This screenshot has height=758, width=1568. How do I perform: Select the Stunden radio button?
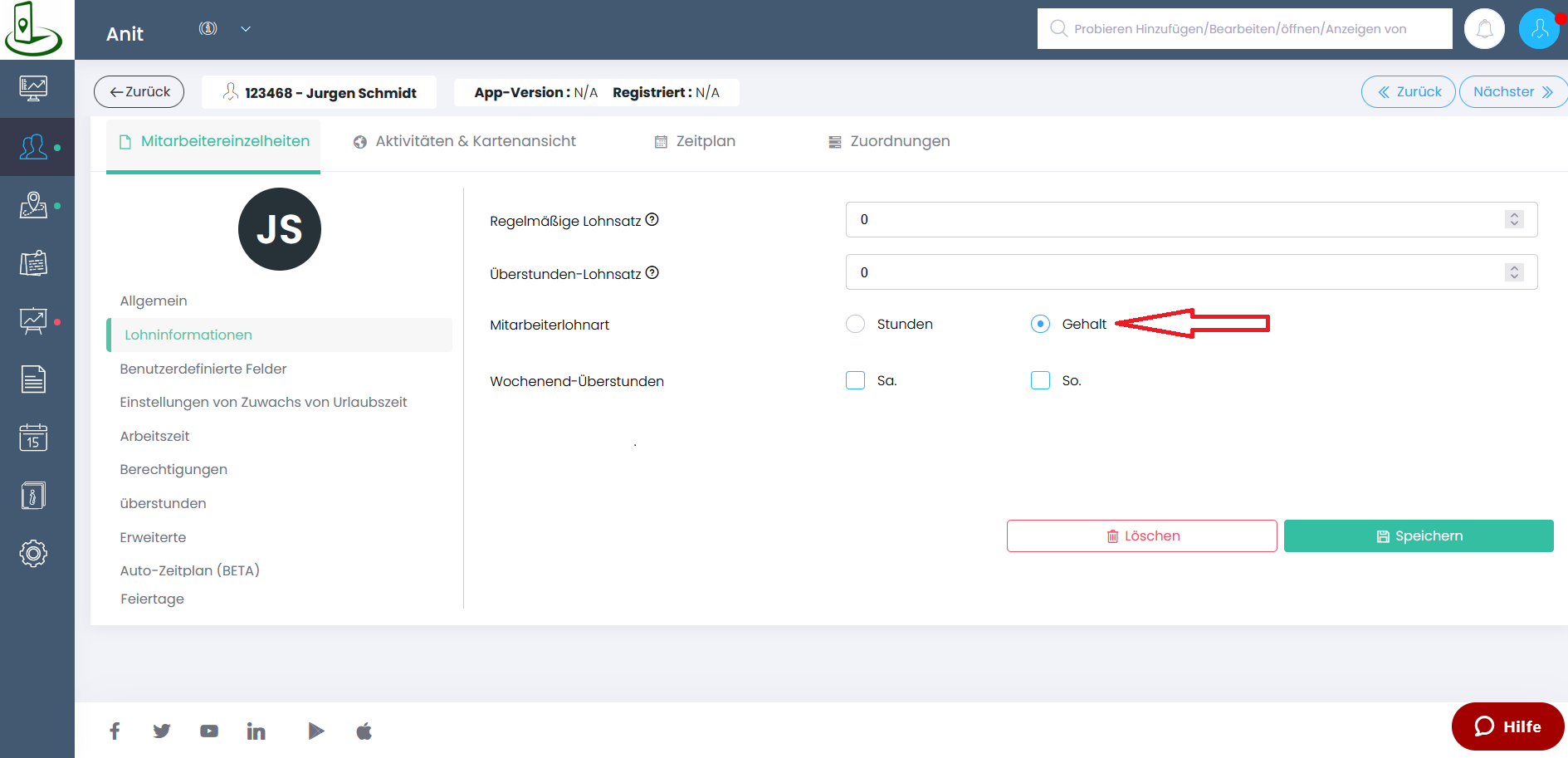coord(855,324)
